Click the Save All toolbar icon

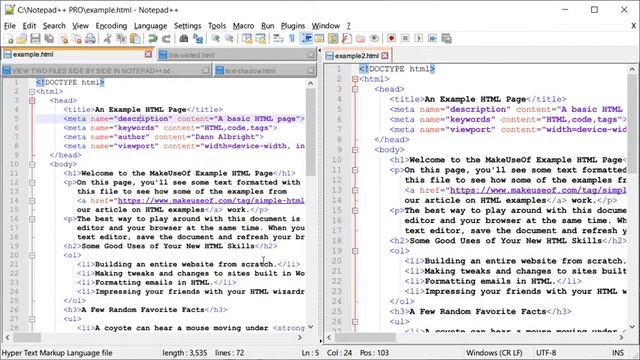pos(49,39)
